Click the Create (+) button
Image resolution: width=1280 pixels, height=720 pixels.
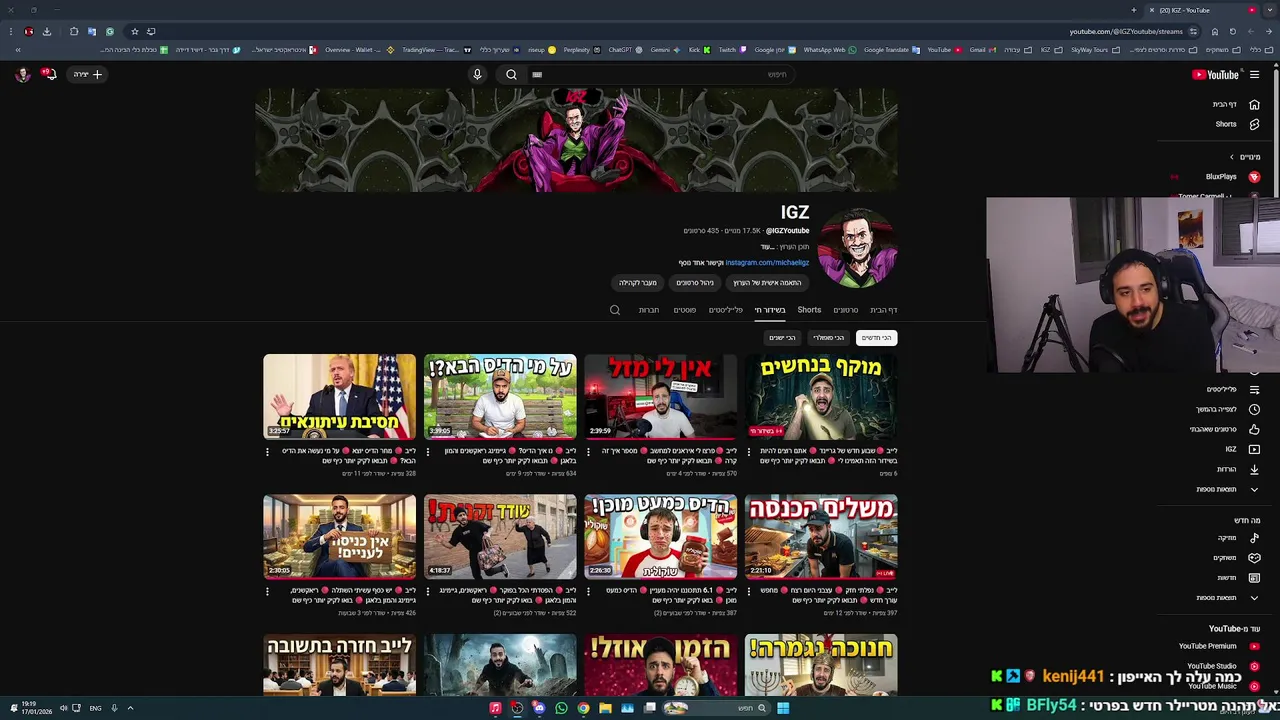(x=88, y=74)
